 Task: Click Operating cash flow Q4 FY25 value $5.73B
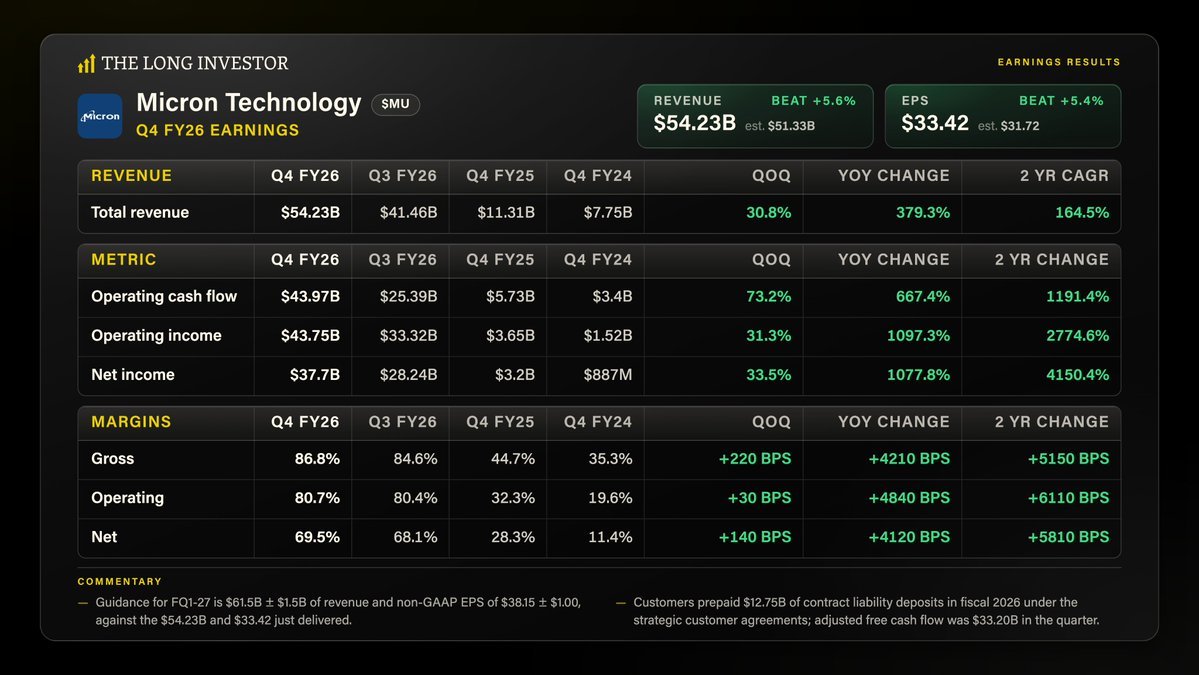pos(510,297)
